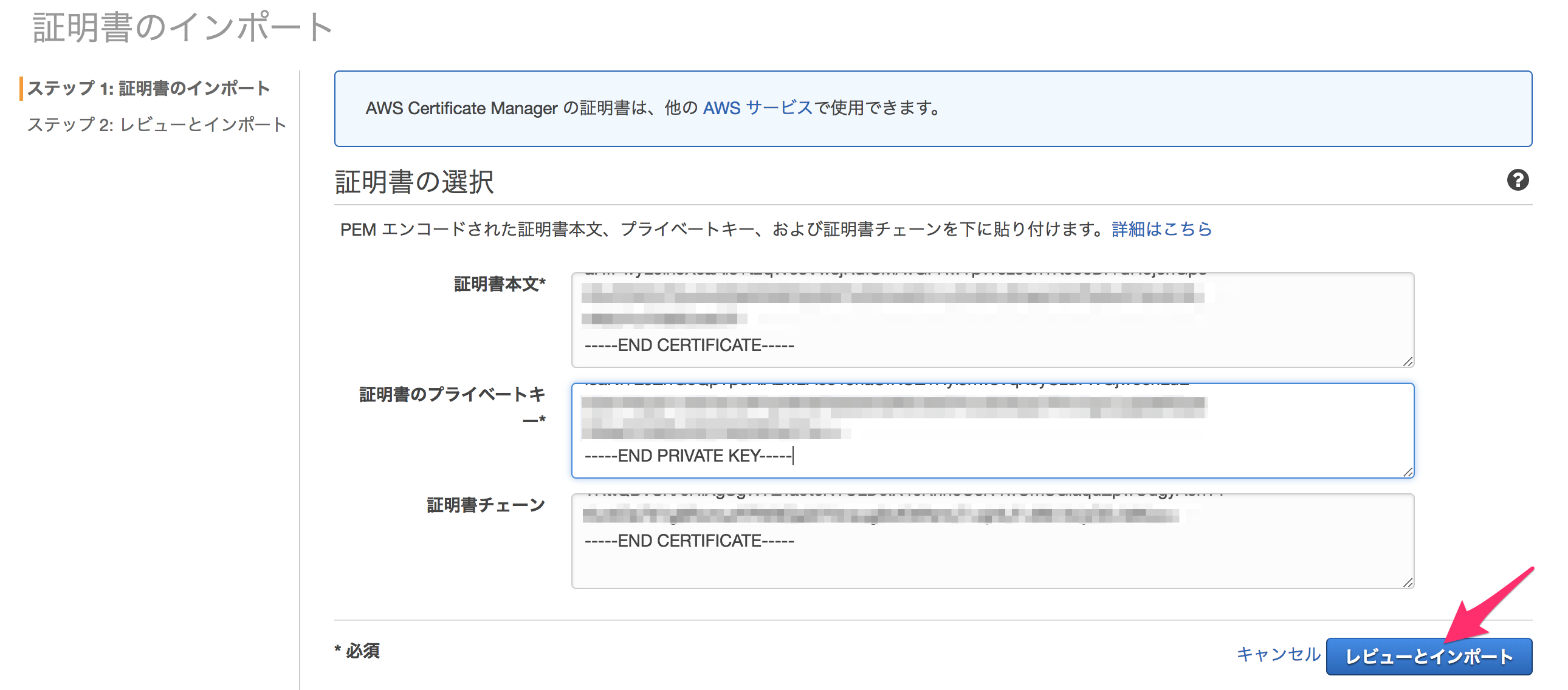
Task: Click the help question mark icon
Action: click(x=1517, y=180)
